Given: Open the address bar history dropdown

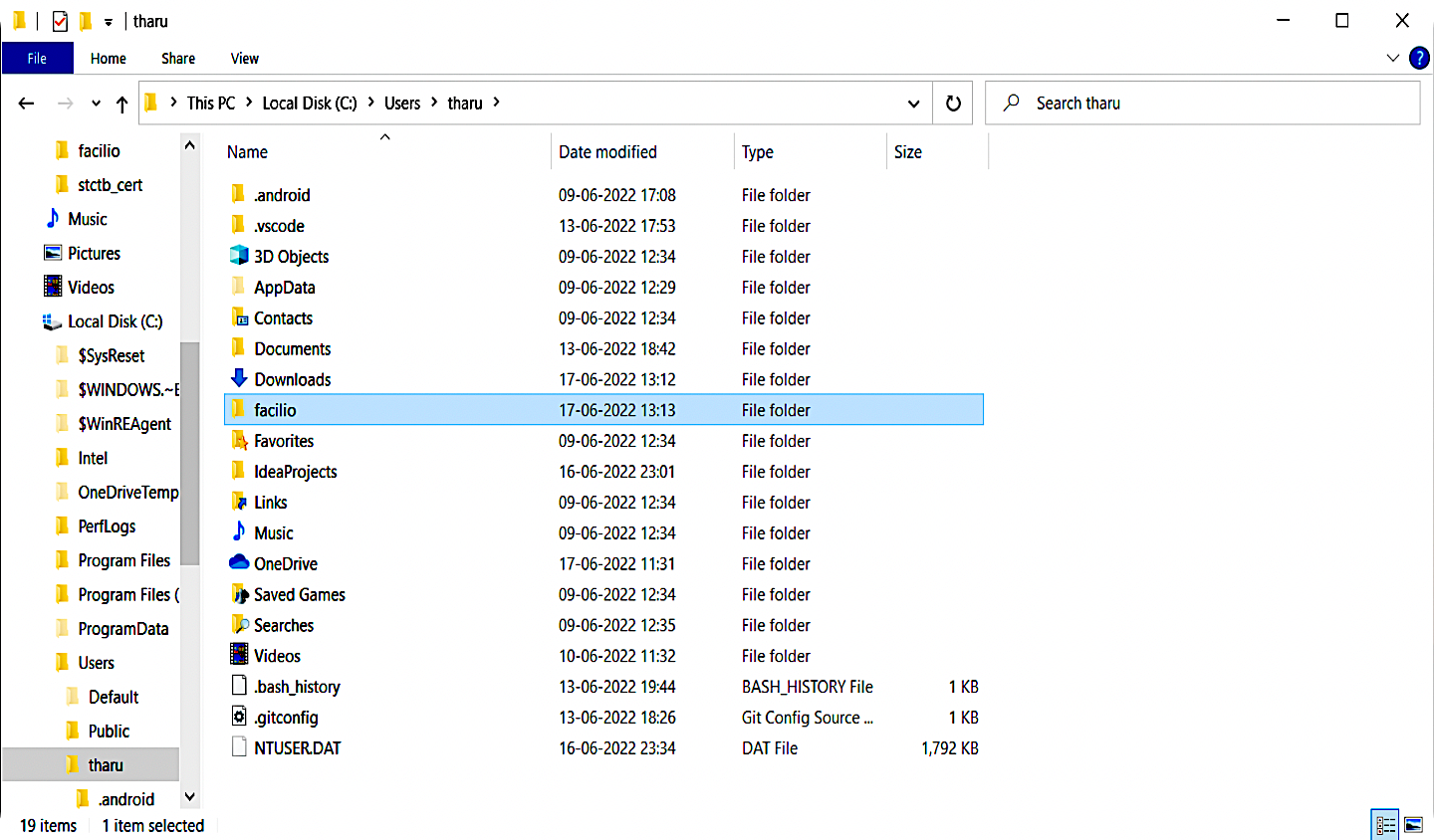Looking at the screenshot, I should tap(913, 103).
